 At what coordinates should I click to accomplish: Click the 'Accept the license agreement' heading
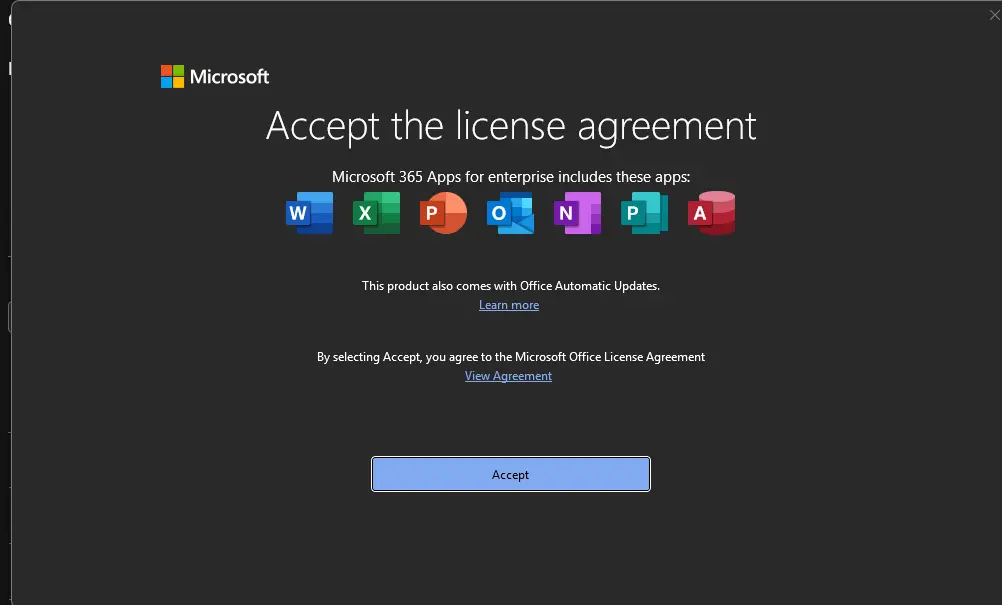click(511, 126)
